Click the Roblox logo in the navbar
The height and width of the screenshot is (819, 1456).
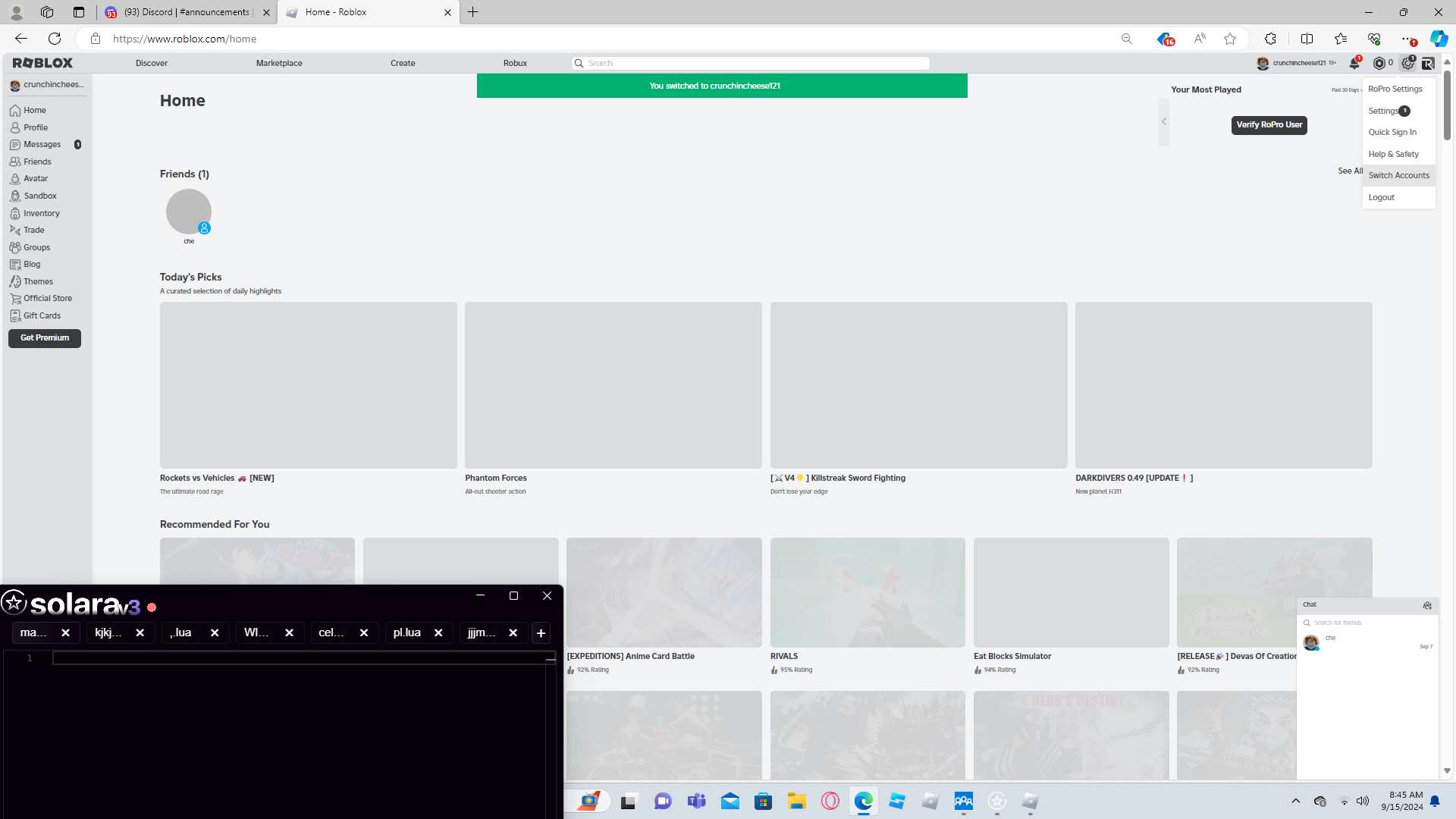click(43, 63)
